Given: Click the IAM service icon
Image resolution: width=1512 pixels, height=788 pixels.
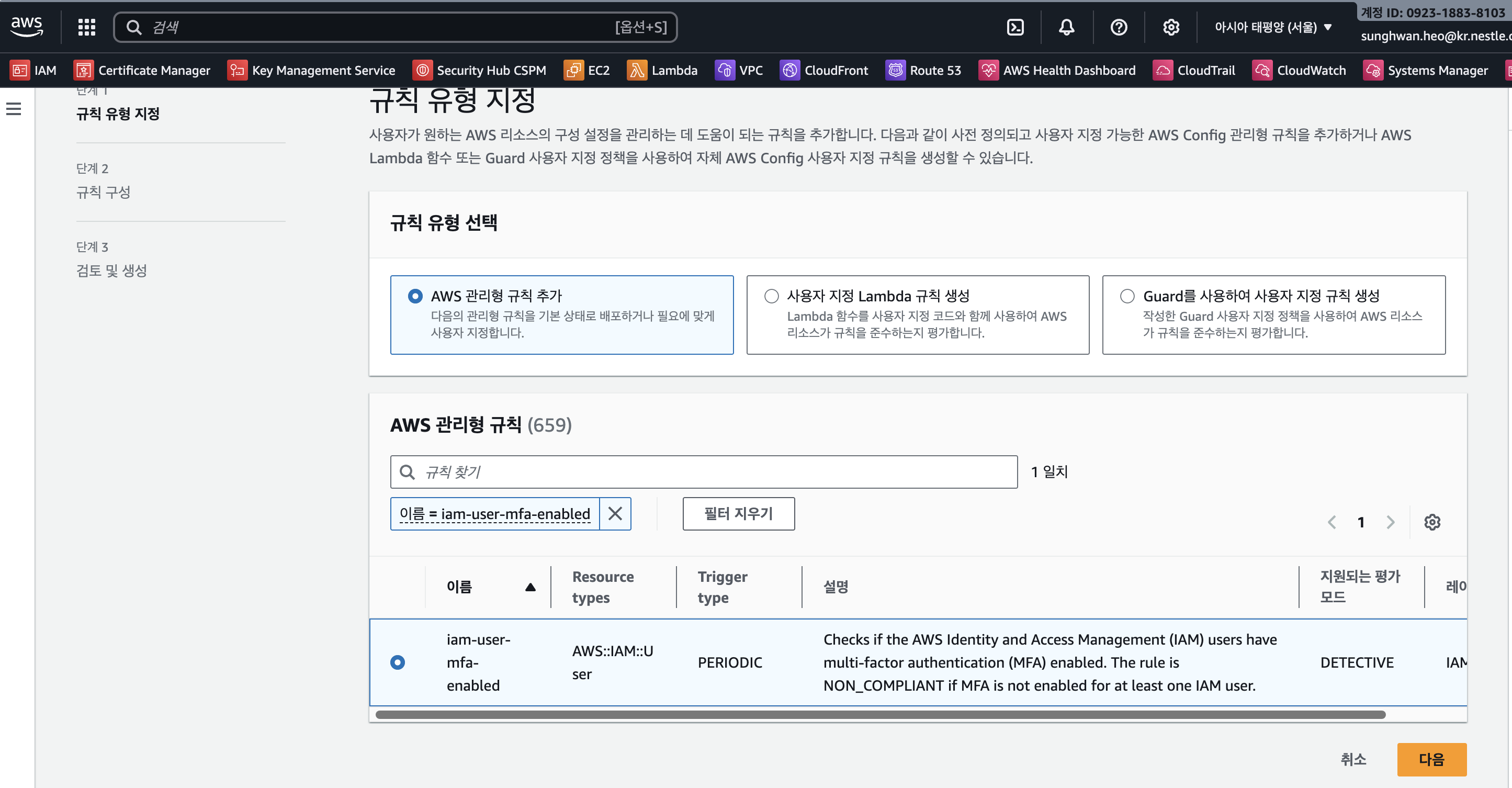Looking at the screenshot, I should coord(19,71).
